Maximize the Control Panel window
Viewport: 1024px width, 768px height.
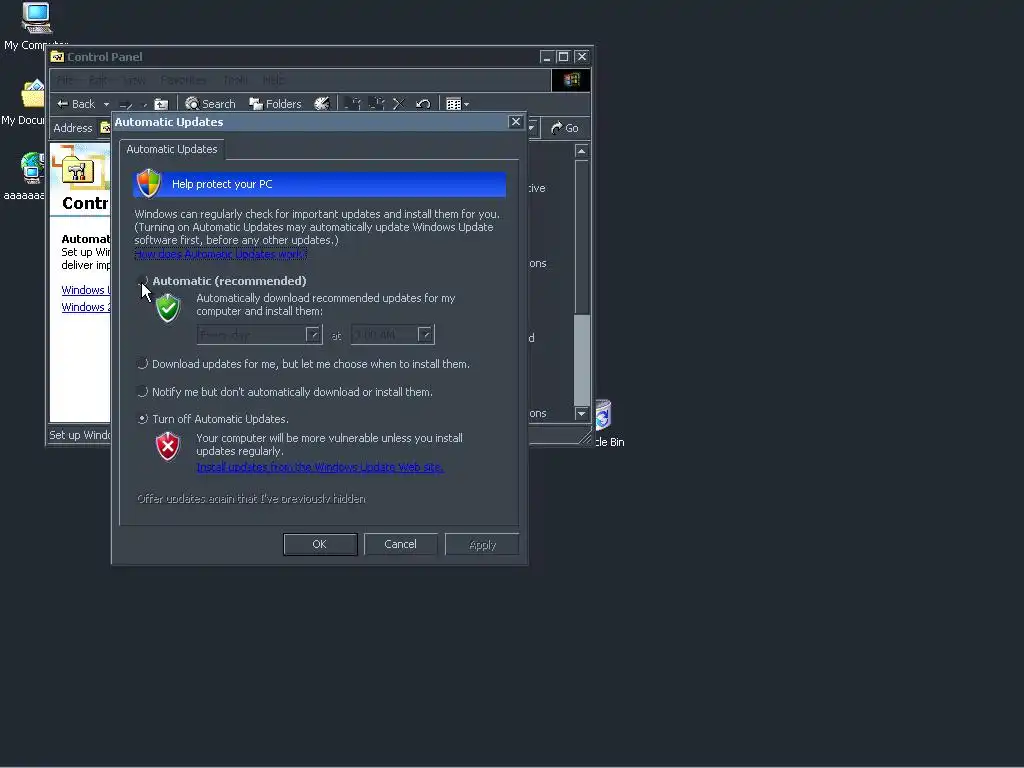pos(564,57)
